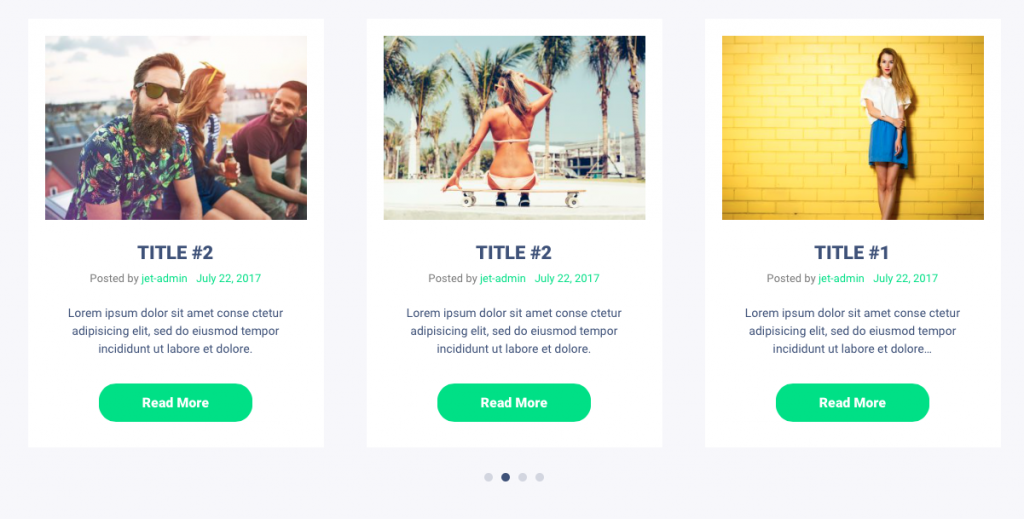The height and width of the screenshot is (519, 1024).
Task: Click the TITLE #1 post heading
Action: (852, 253)
